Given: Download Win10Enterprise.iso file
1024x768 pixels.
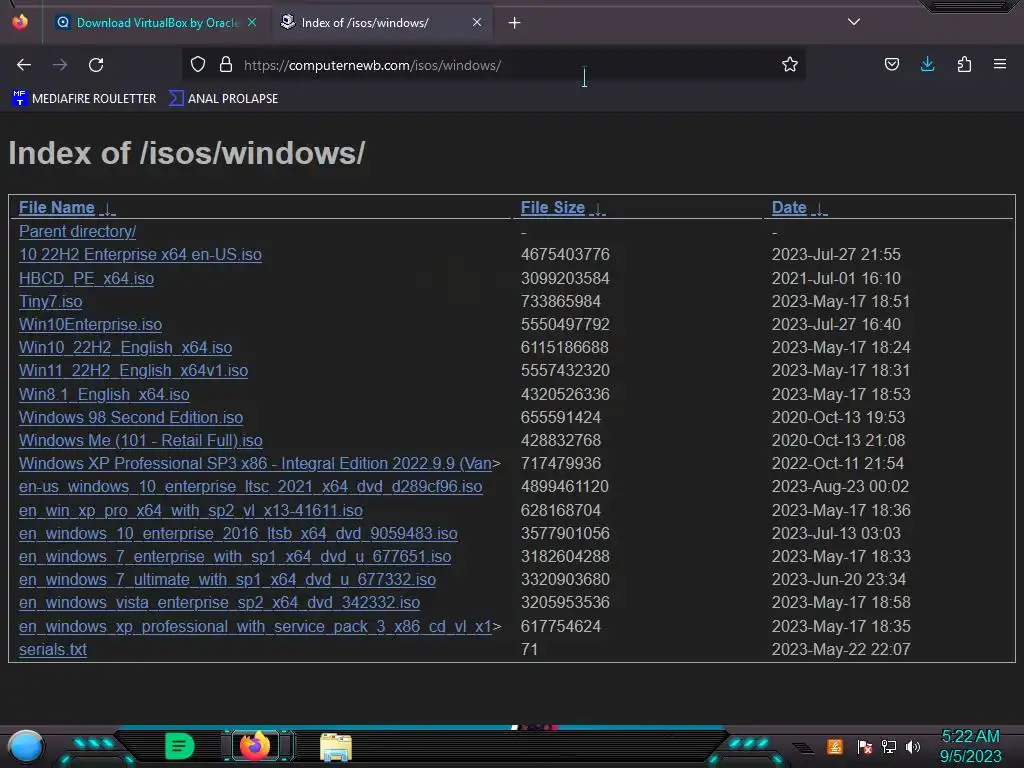Looking at the screenshot, I should click(90, 324).
